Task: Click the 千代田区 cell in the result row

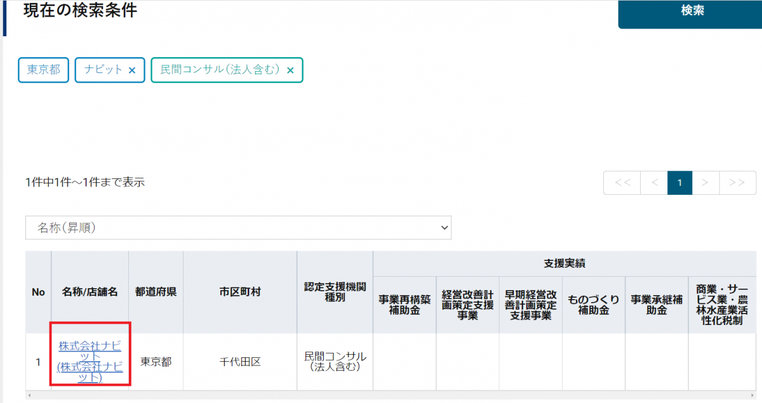Action: point(240,362)
